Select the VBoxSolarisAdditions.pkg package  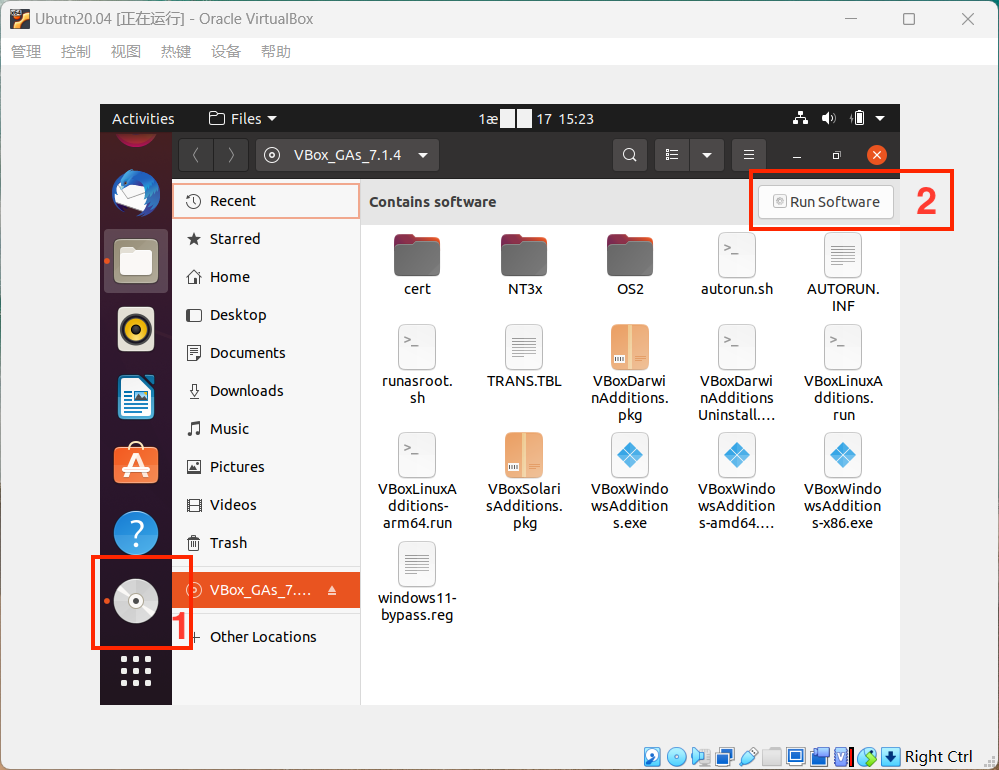[x=524, y=482]
